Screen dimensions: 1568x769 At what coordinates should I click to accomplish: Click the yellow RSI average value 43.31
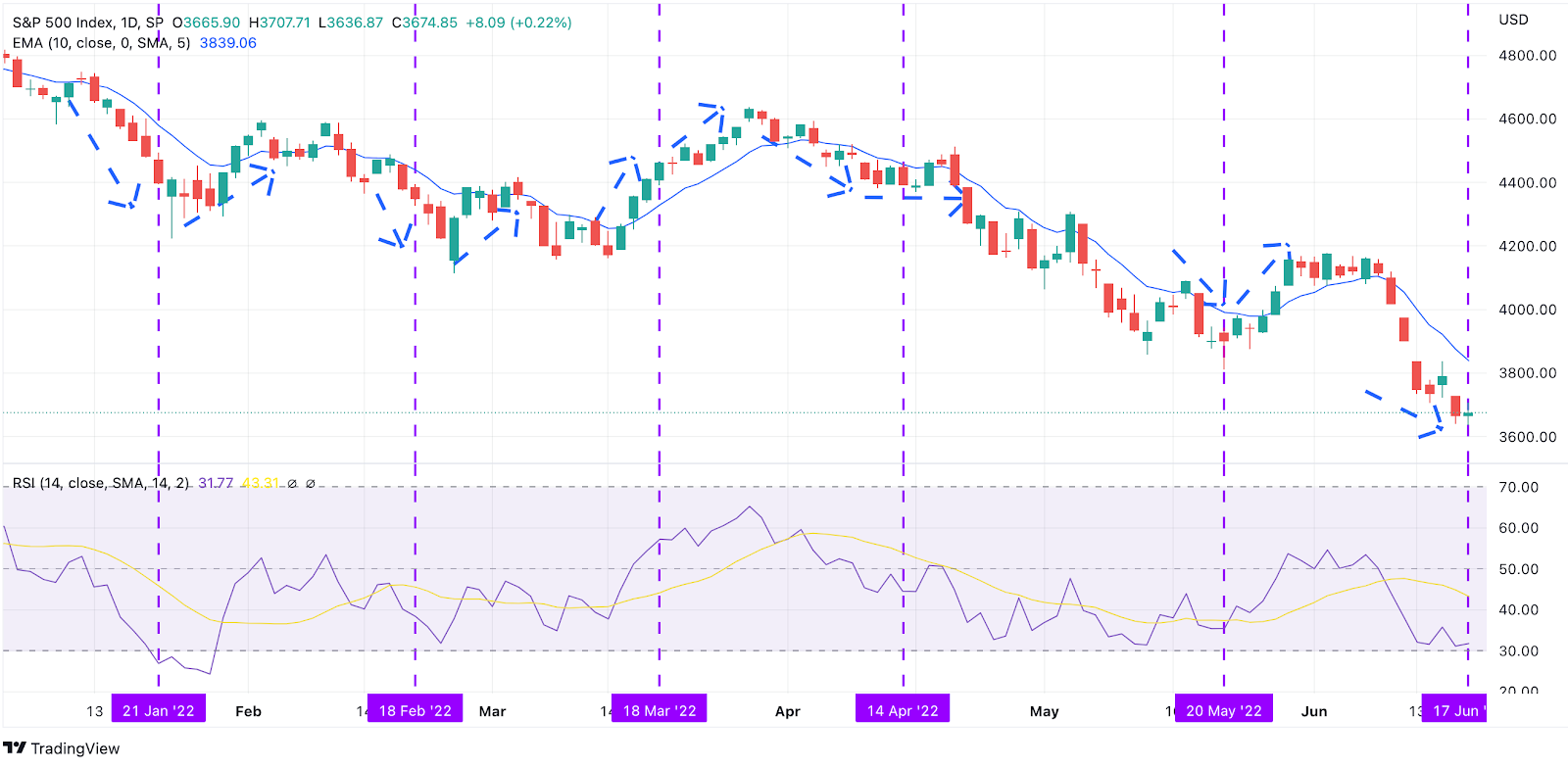(261, 483)
